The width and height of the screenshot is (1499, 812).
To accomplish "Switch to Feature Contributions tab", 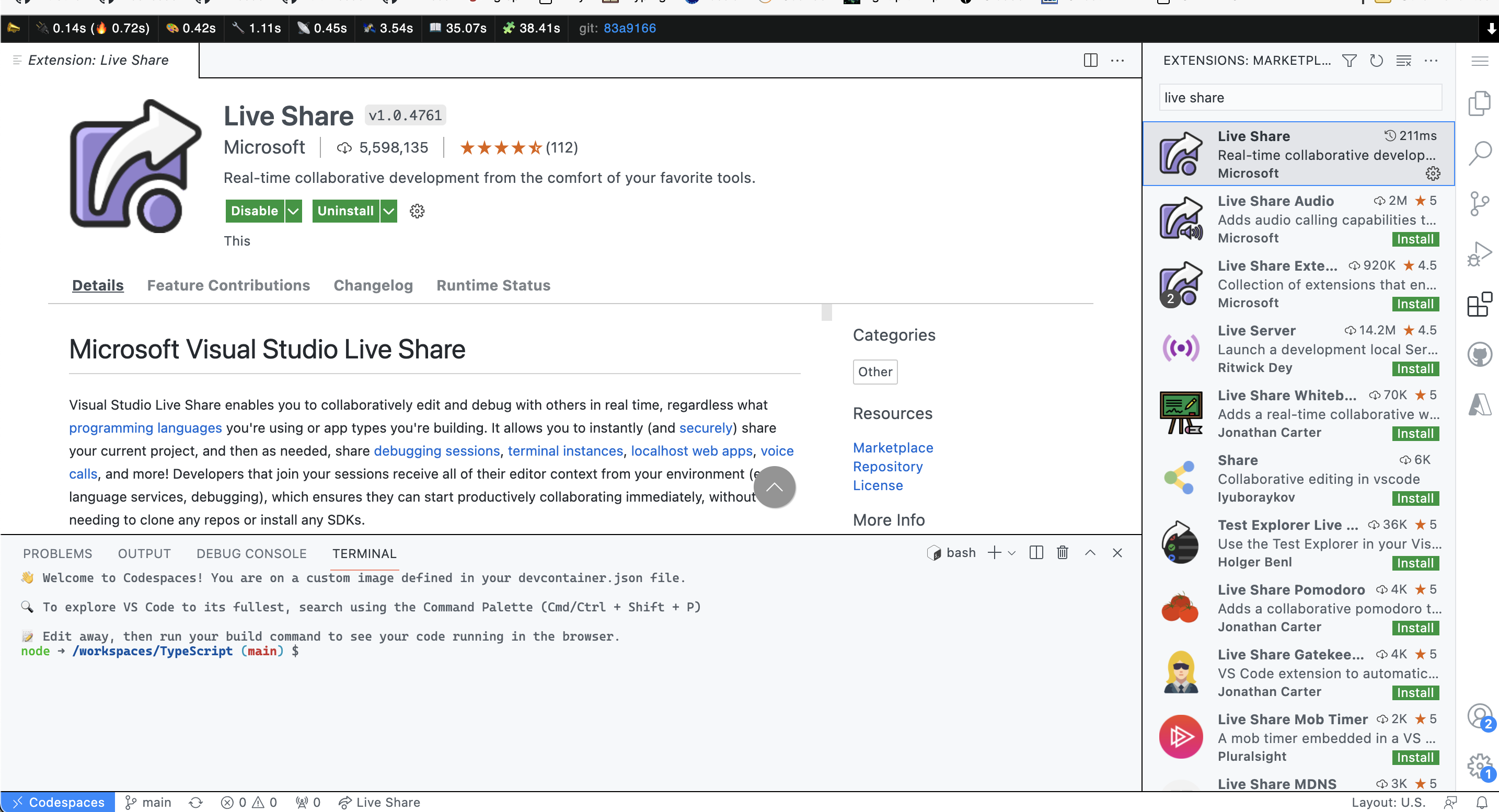I will tap(228, 285).
